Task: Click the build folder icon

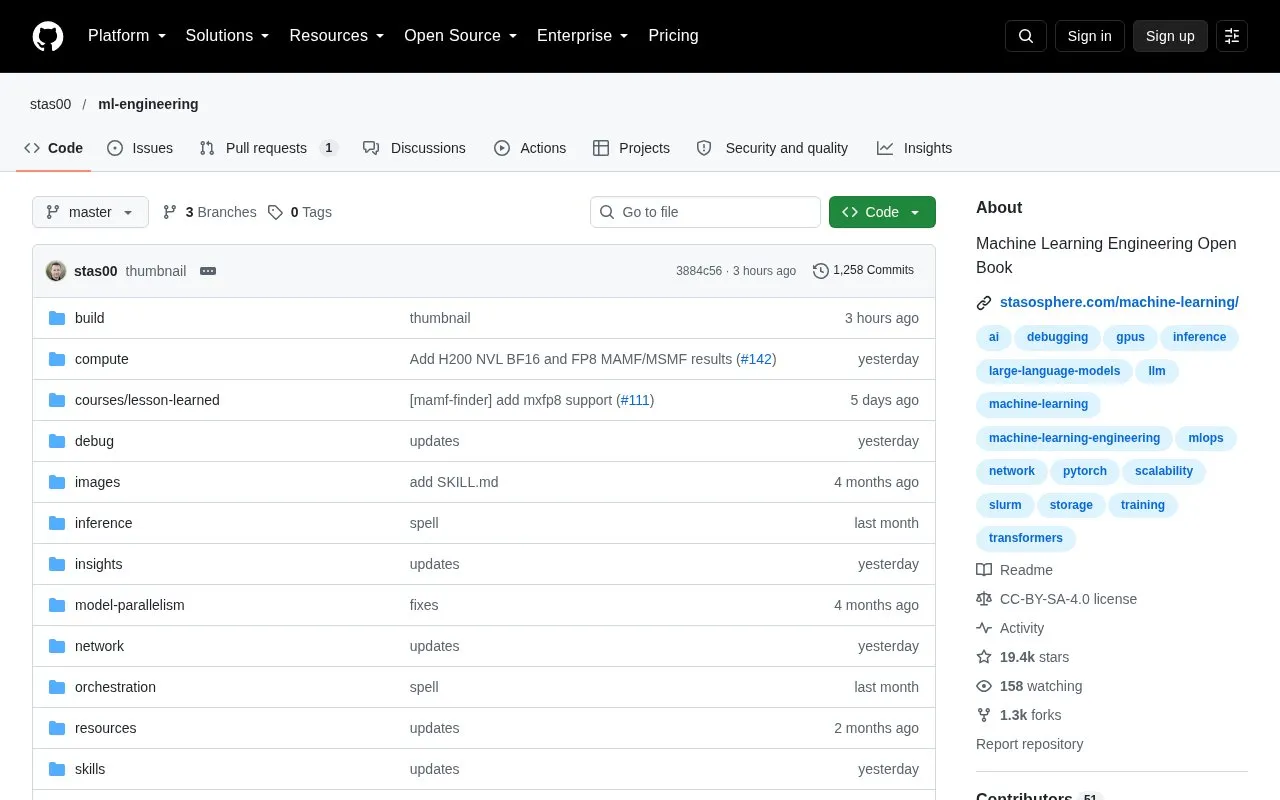Action: (x=57, y=318)
